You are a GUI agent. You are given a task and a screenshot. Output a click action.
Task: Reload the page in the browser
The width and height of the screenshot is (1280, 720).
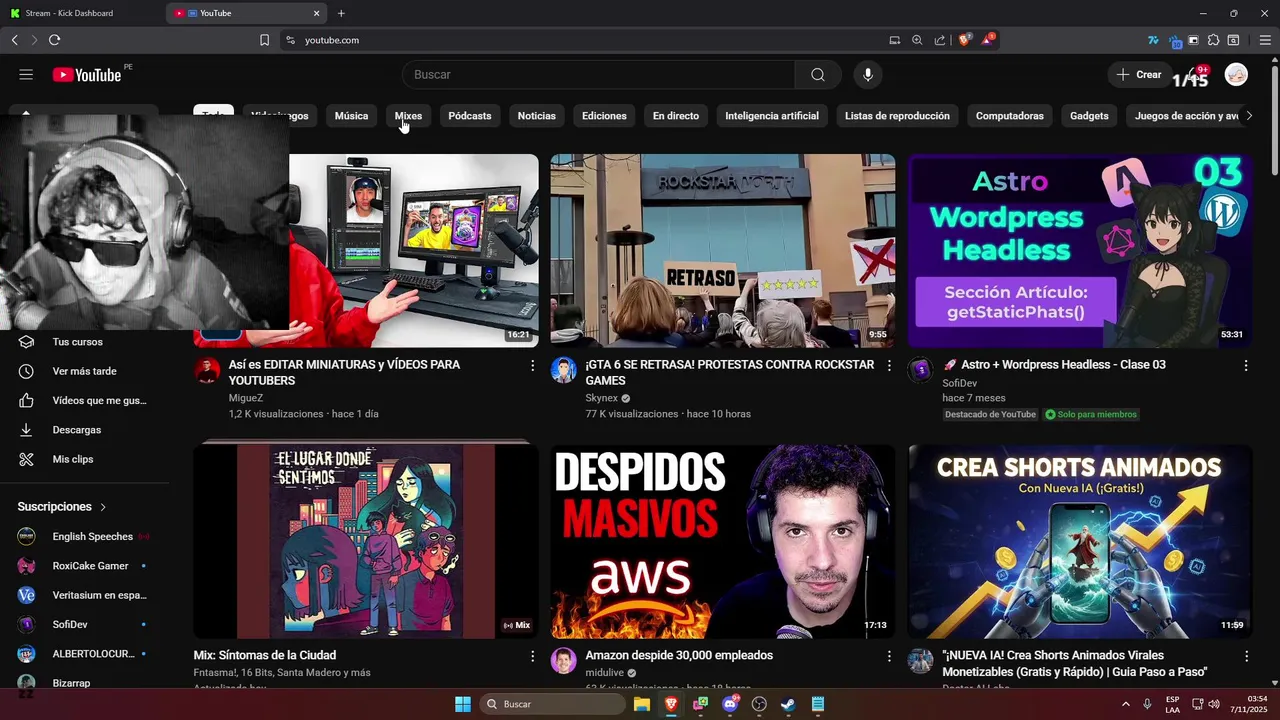click(x=54, y=40)
